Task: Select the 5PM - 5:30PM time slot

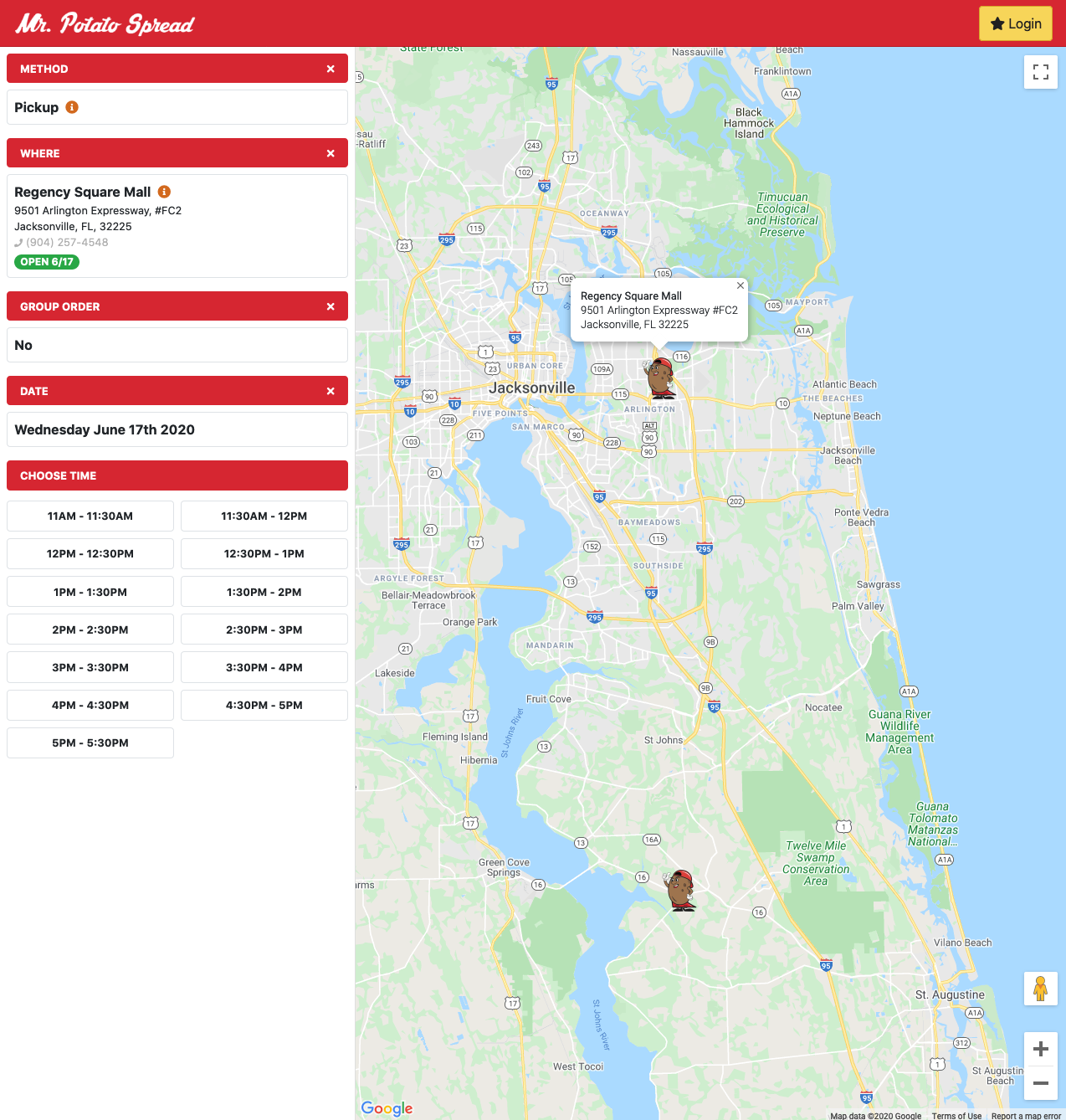Action: (90, 742)
